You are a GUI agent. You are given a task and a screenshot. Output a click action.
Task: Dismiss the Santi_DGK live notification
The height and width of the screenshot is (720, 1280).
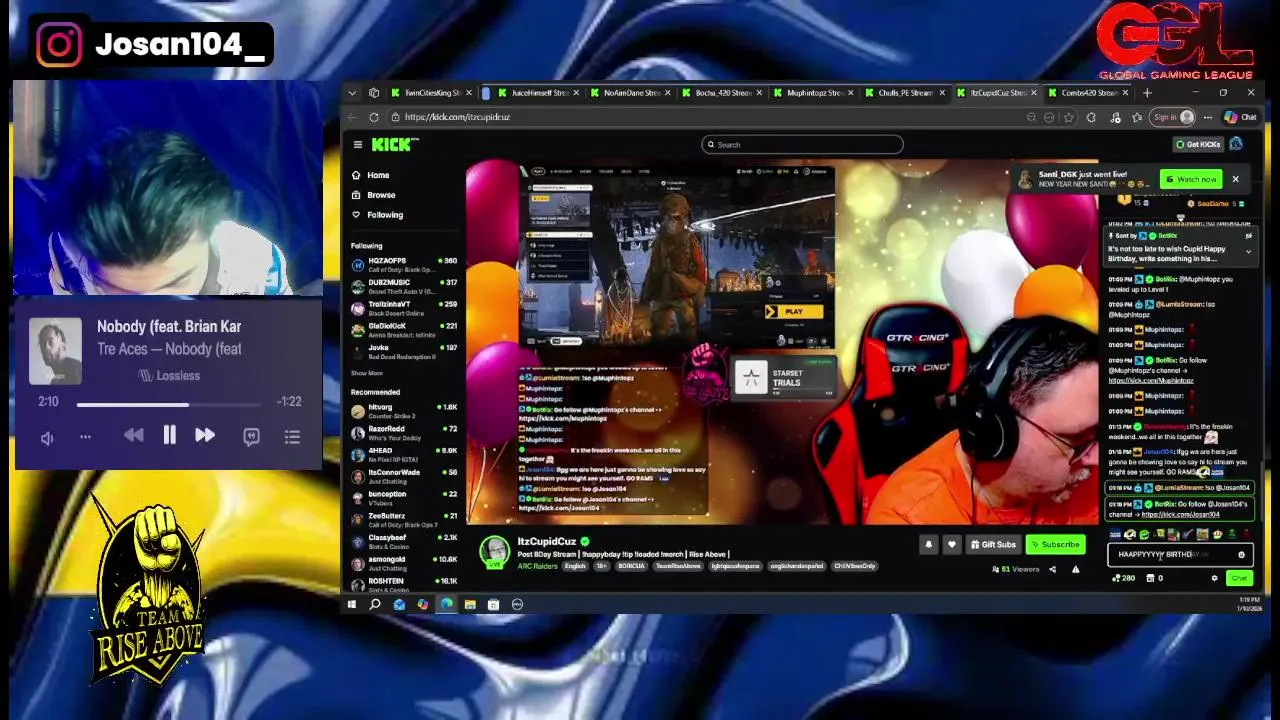[1235, 179]
